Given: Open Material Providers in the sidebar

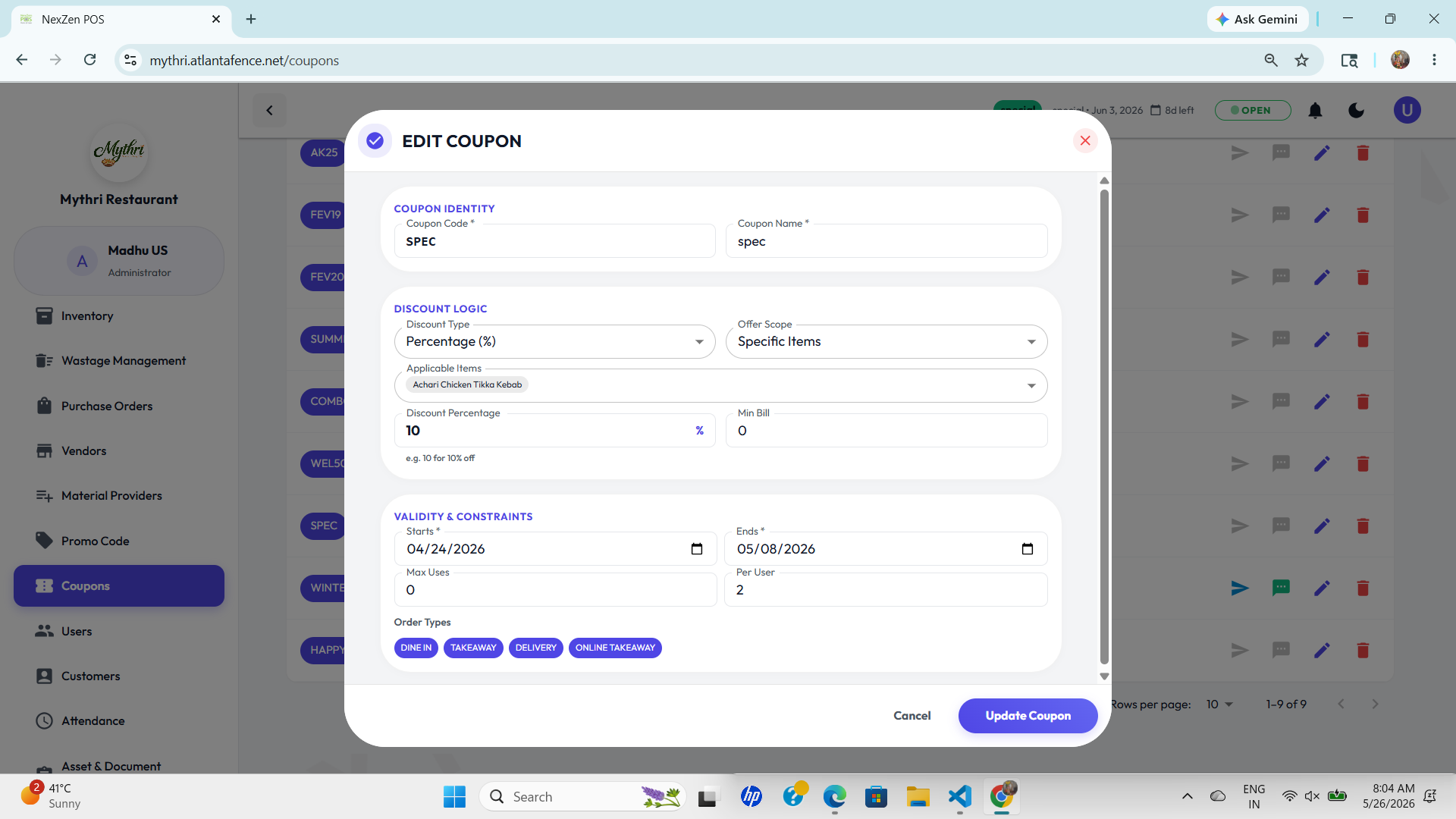Looking at the screenshot, I should 118,495.
